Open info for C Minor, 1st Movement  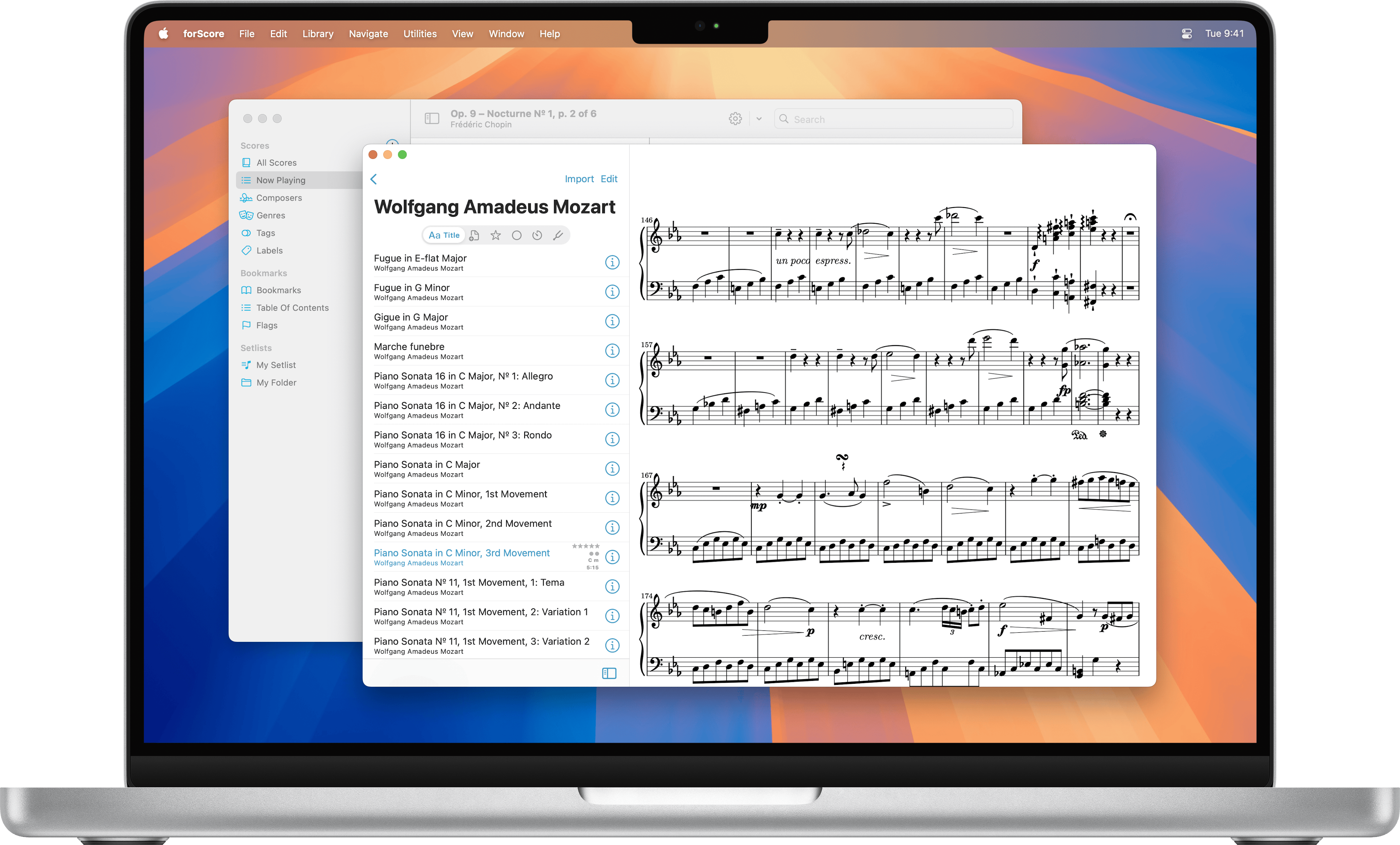click(612, 498)
